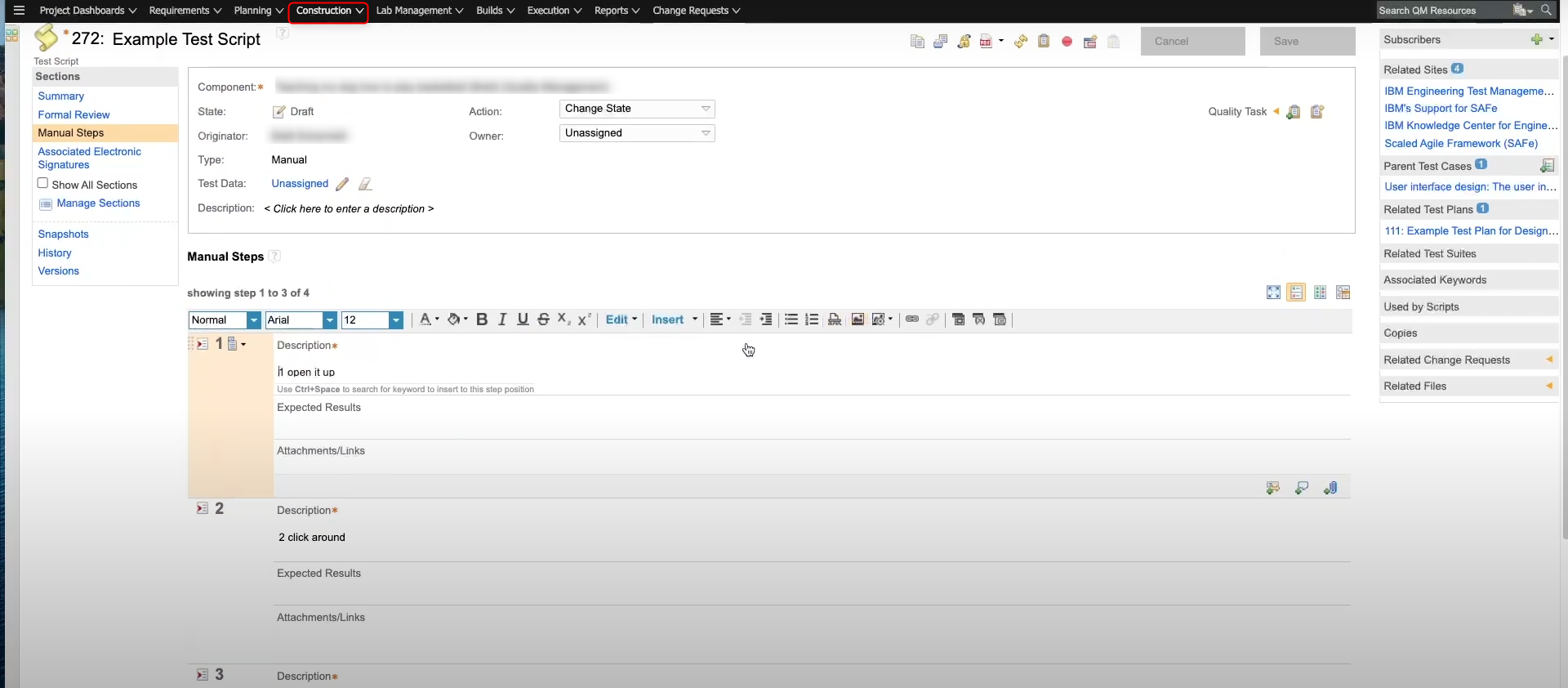Viewport: 1568px width, 688px height.
Task: Click the insert hyperlink icon in toolbar
Action: click(x=912, y=319)
